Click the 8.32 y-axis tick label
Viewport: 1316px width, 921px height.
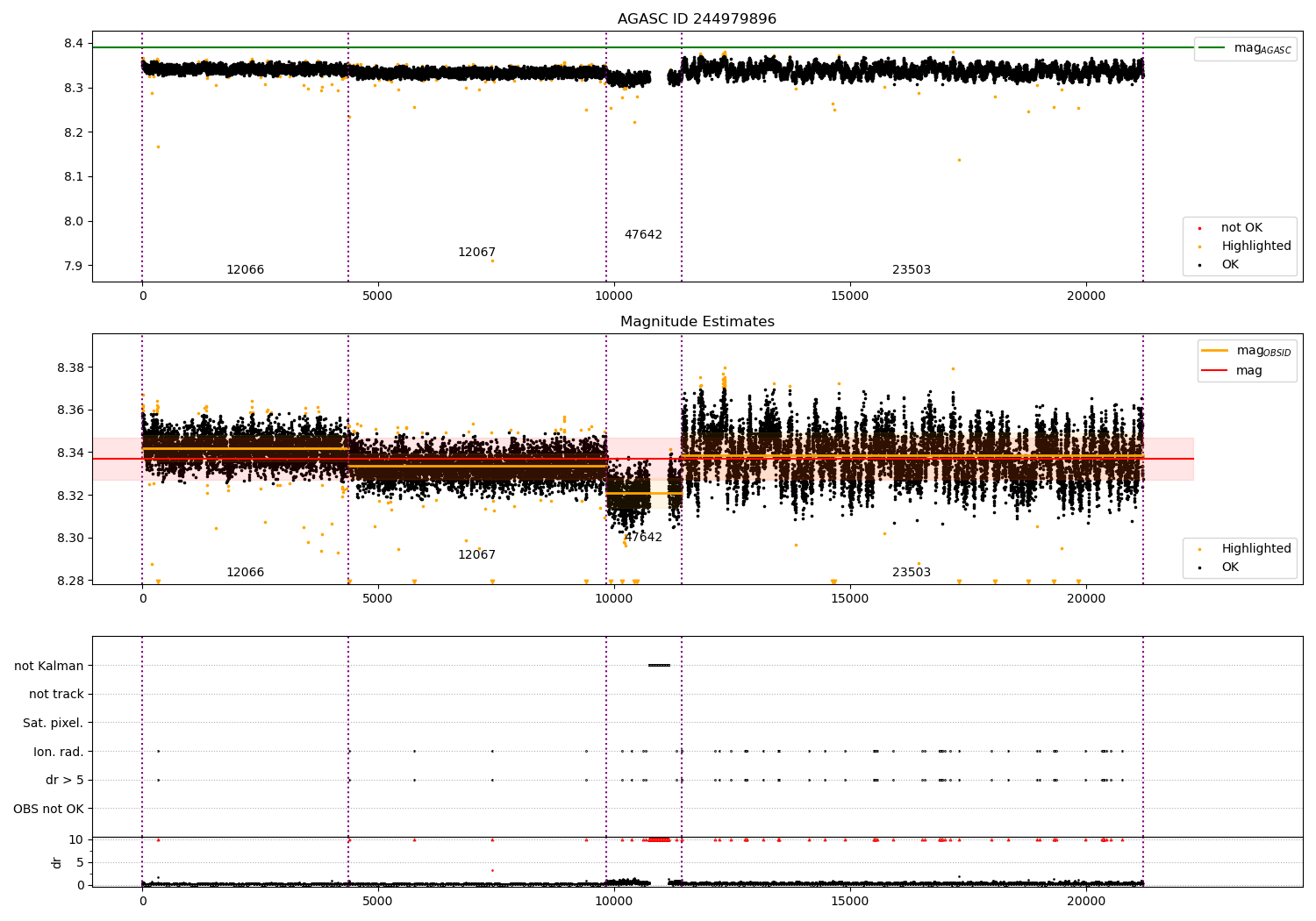[x=71, y=496]
